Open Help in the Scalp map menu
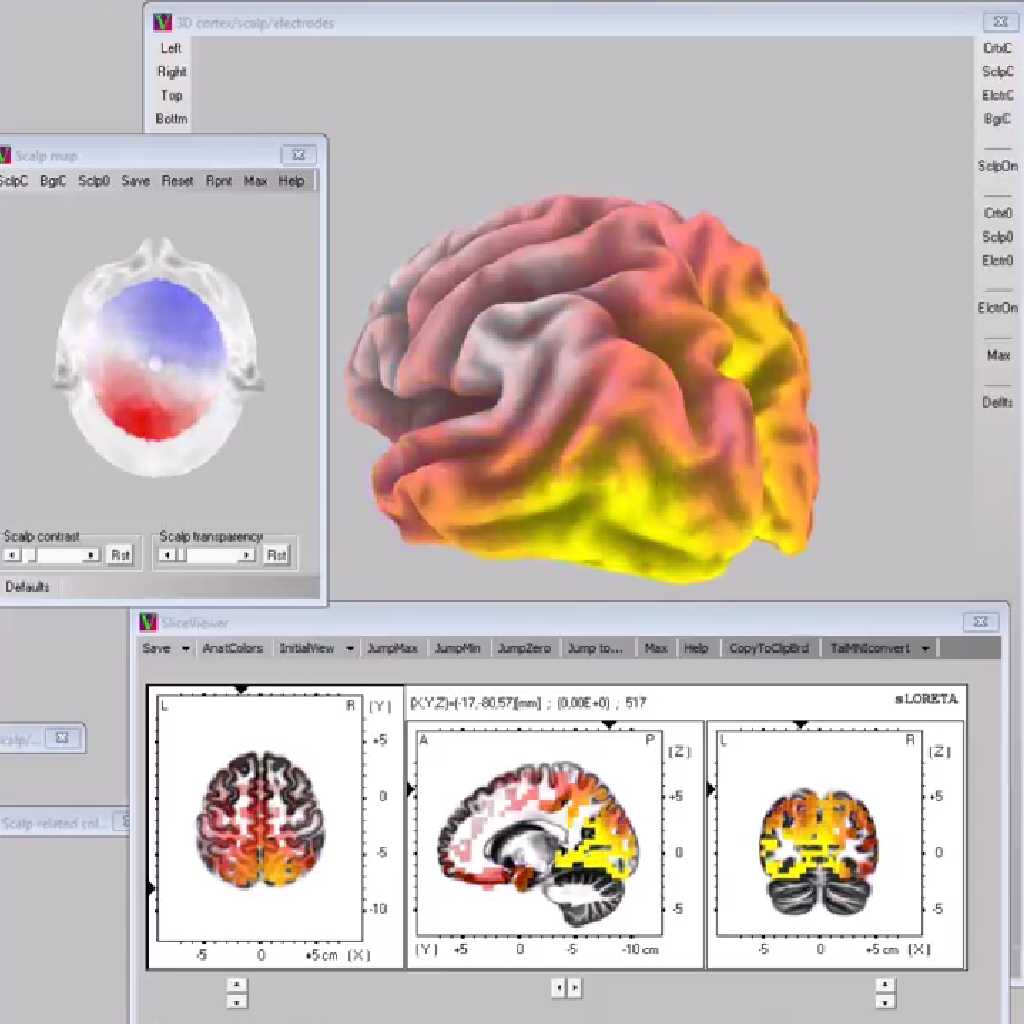Screen dimensions: 1024x1024 pyautogui.click(x=291, y=181)
